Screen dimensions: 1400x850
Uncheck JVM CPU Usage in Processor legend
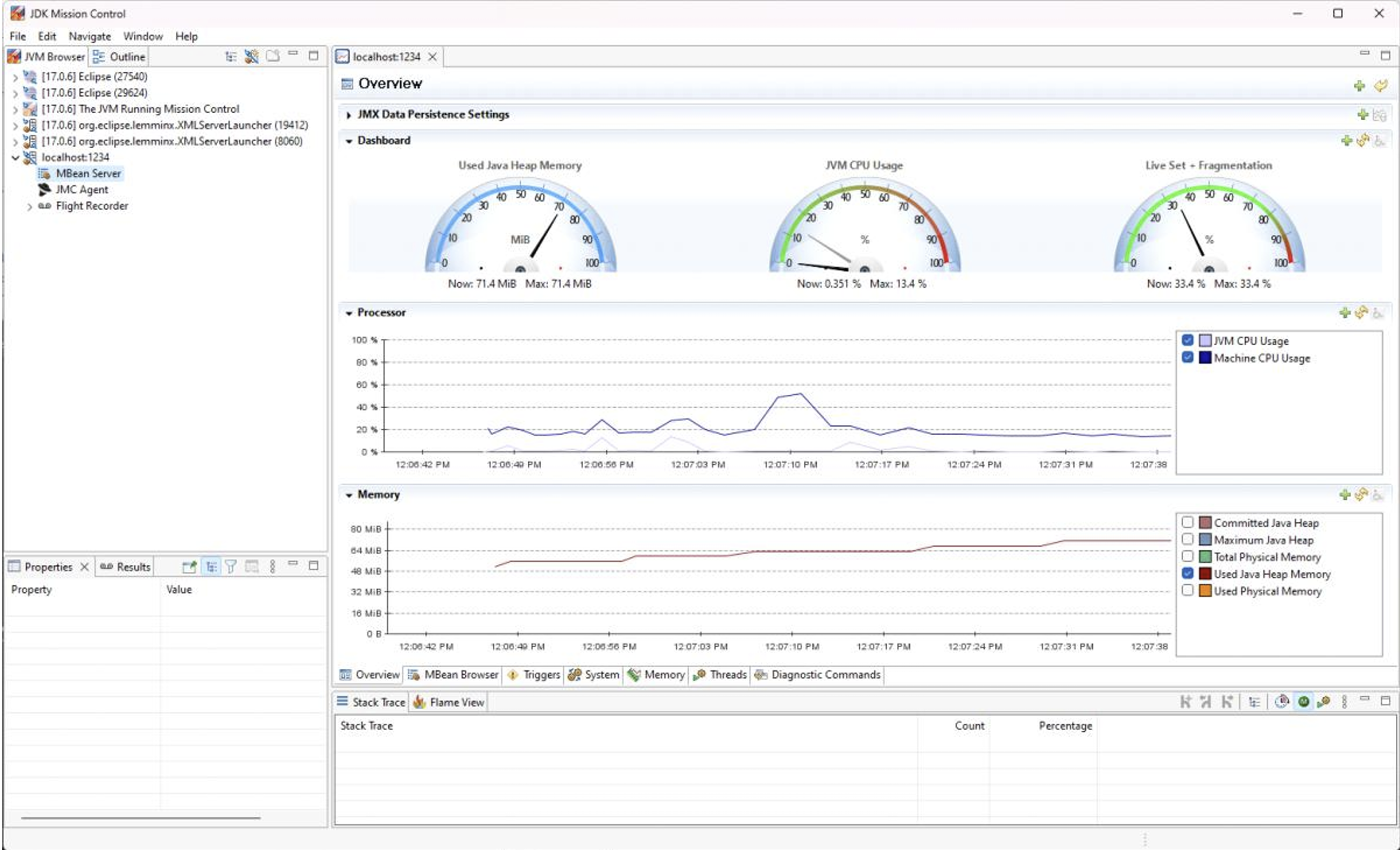coord(1187,340)
